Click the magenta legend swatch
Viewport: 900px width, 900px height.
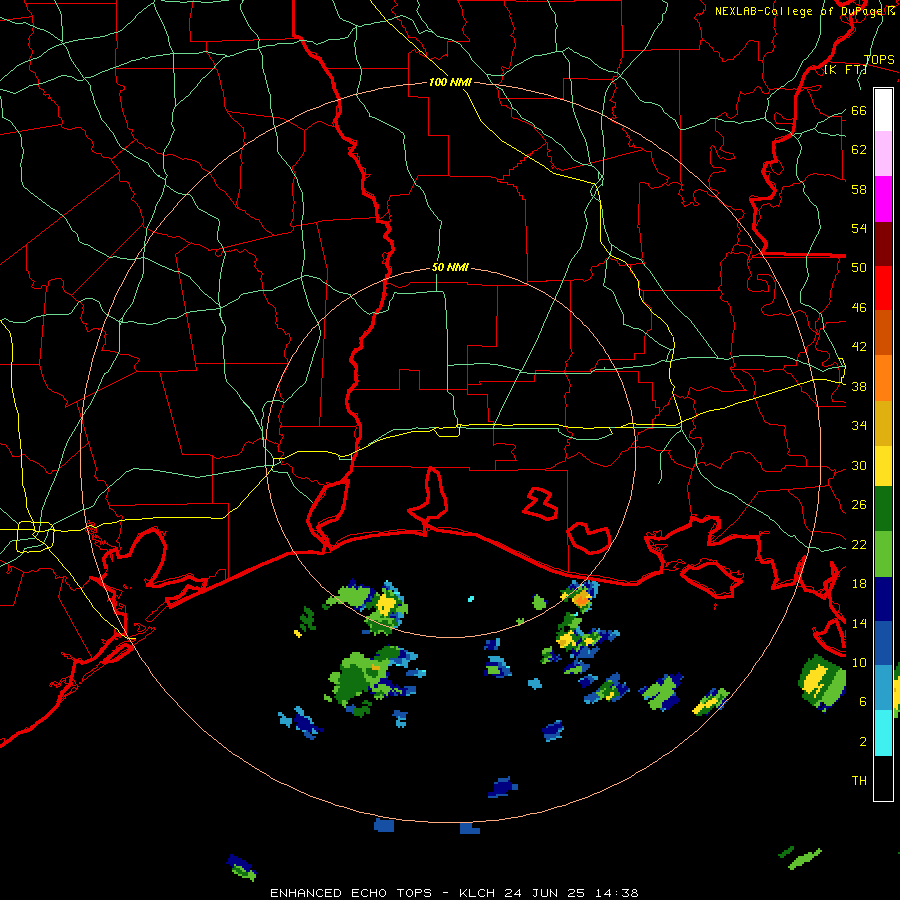883,199
